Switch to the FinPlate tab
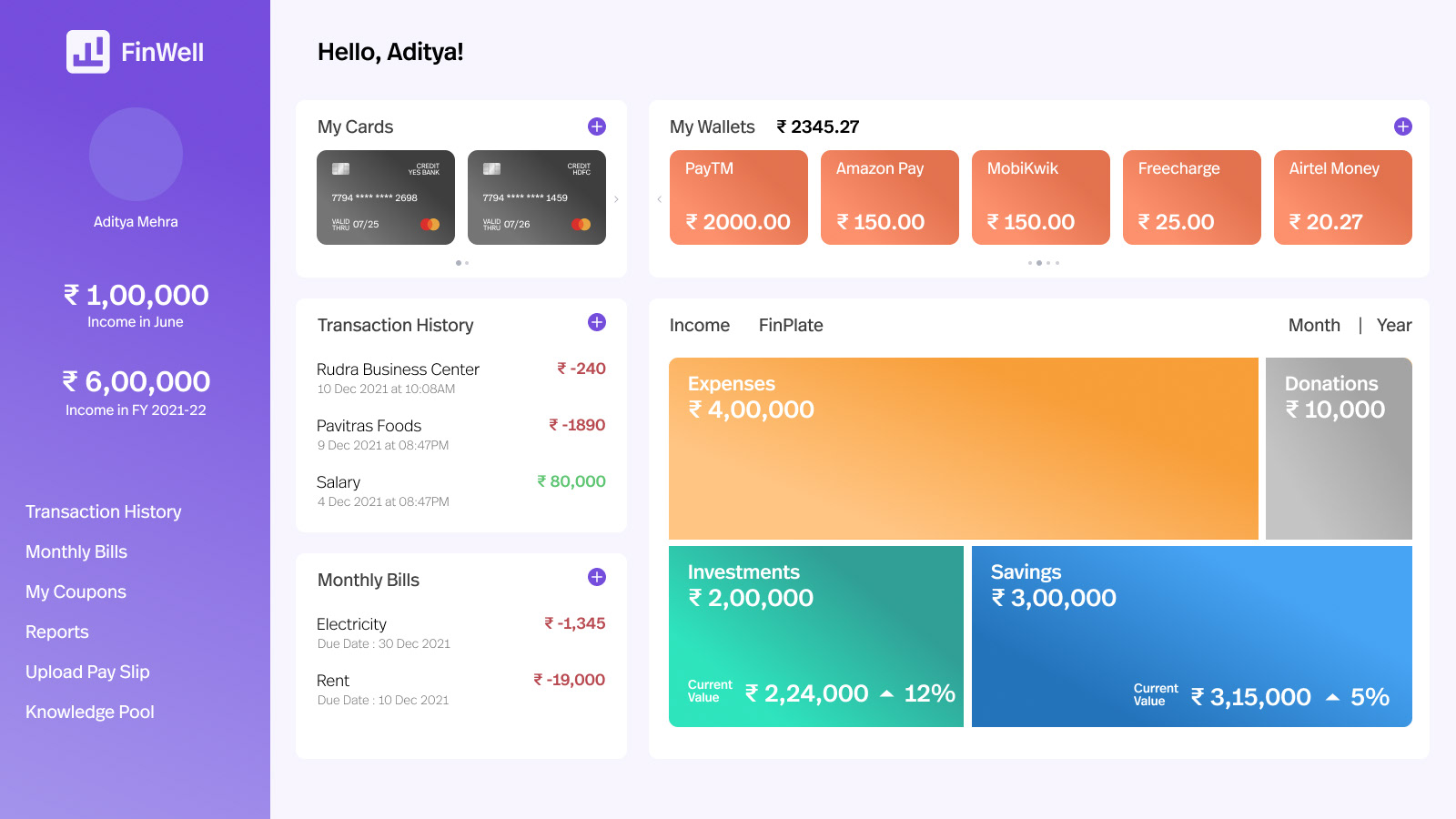The width and height of the screenshot is (1456, 819). pyautogui.click(x=791, y=326)
